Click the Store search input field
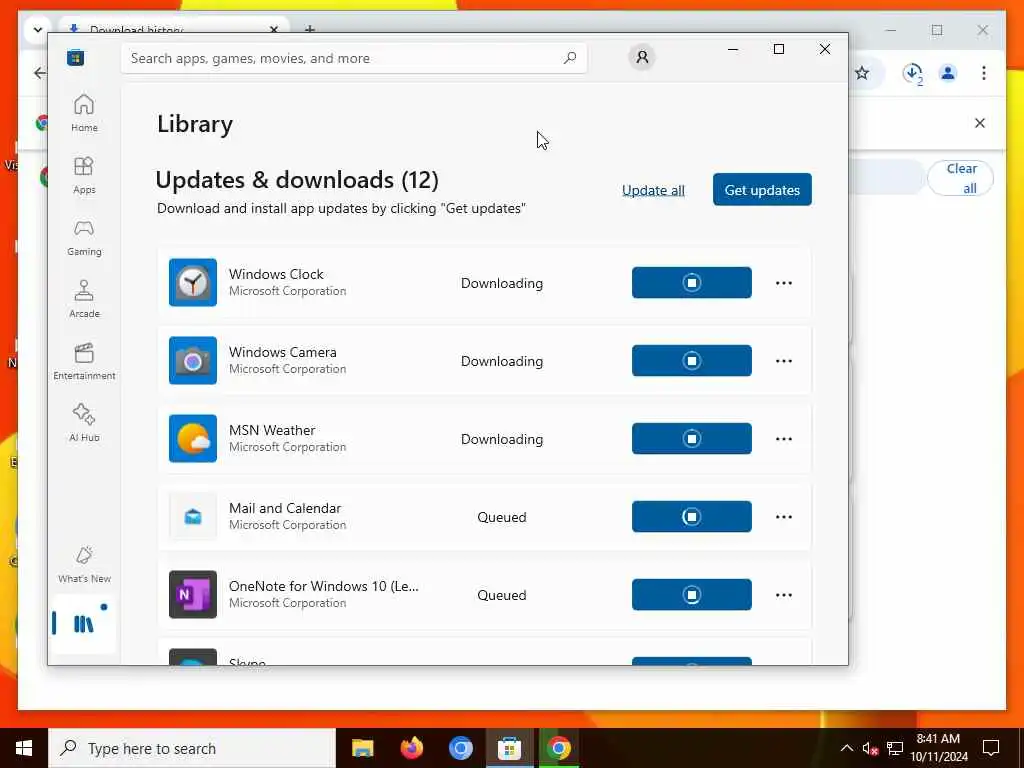The image size is (1024, 768). 354,58
